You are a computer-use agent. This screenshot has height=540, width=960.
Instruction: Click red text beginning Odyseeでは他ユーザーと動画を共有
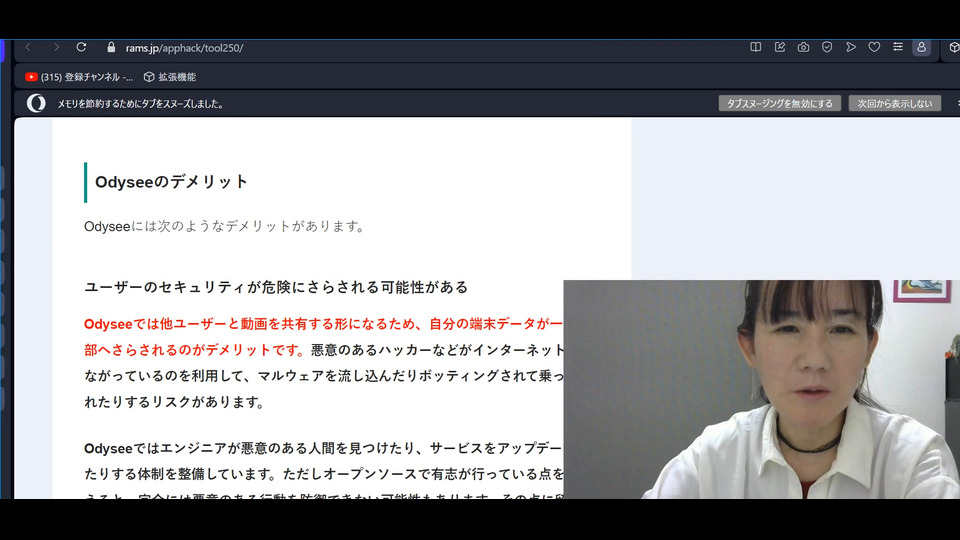323,337
